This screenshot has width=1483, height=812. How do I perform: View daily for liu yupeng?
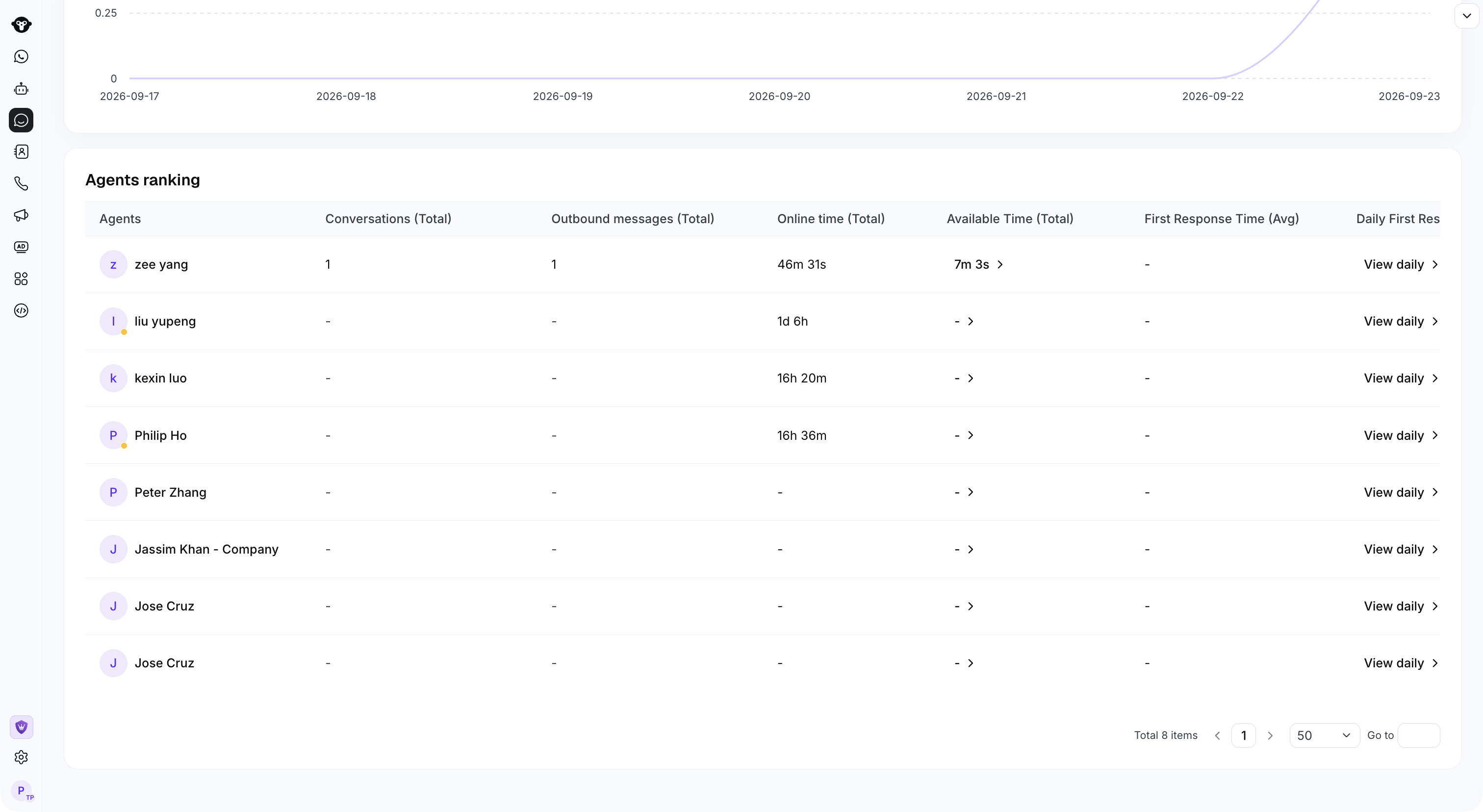click(1401, 321)
